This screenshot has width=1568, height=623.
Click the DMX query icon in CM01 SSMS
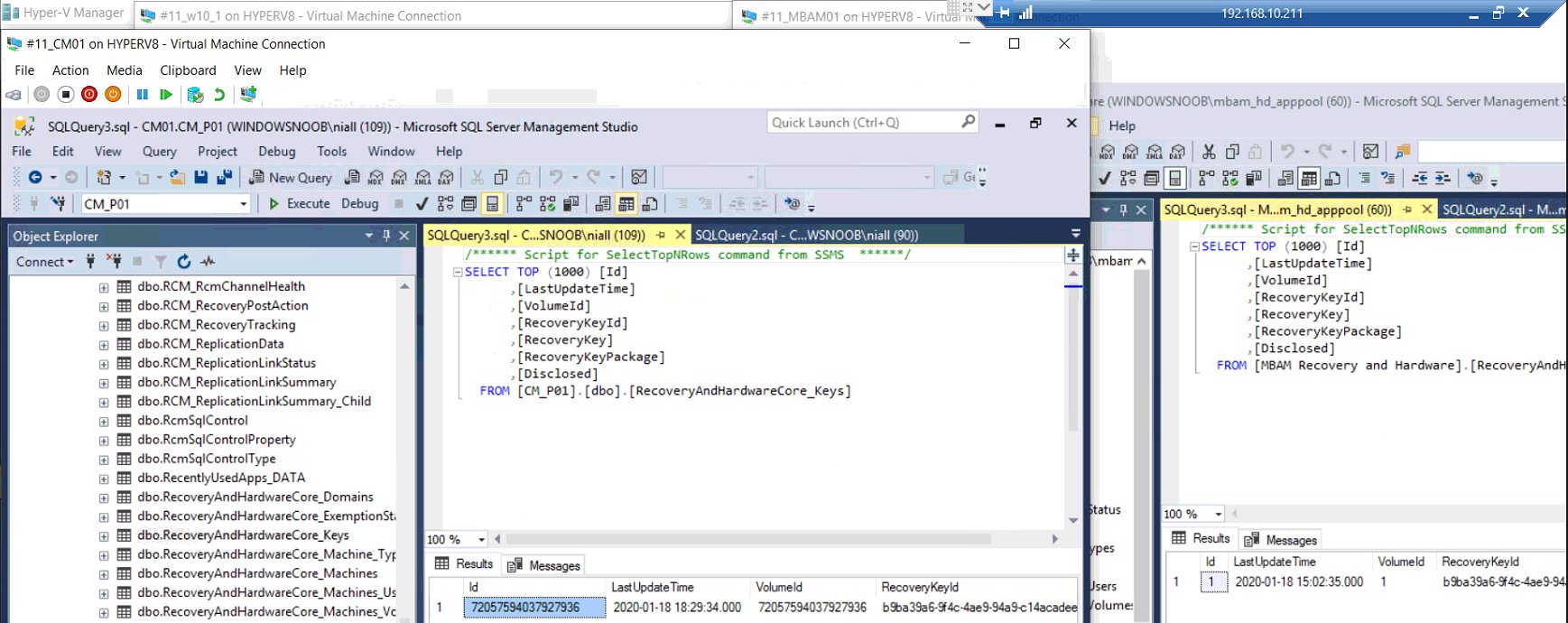pos(399,178)
